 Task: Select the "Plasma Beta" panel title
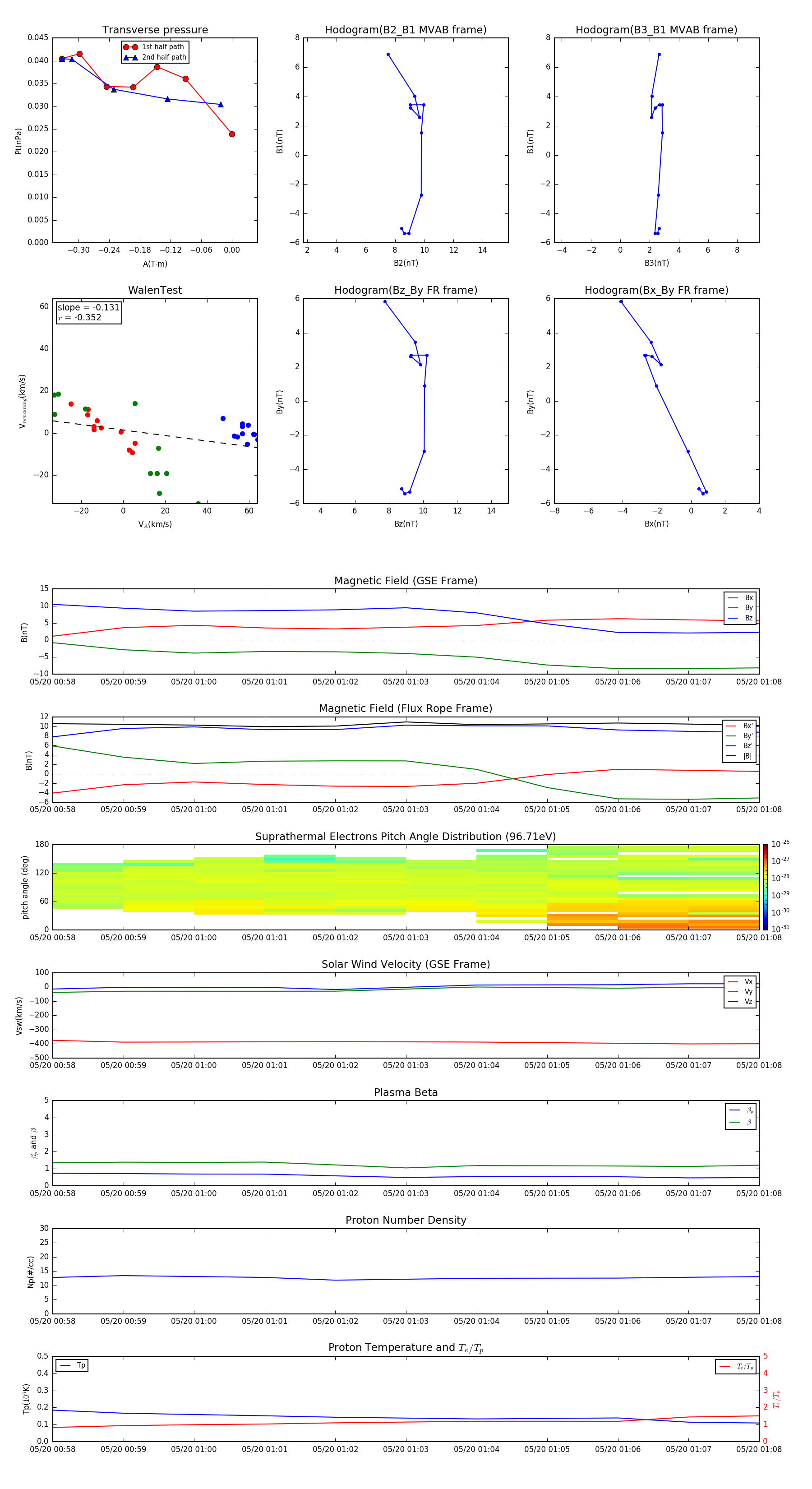[406, 1092]
